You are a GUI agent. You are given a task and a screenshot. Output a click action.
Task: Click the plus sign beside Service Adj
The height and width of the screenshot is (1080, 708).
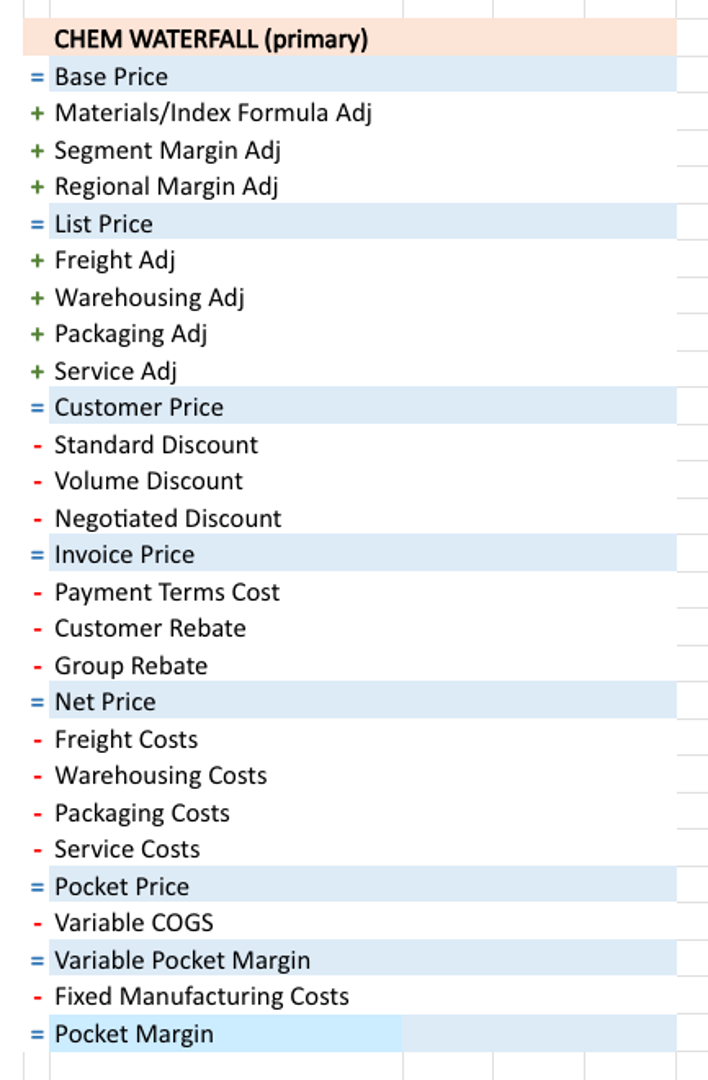[x=37, y=372]
